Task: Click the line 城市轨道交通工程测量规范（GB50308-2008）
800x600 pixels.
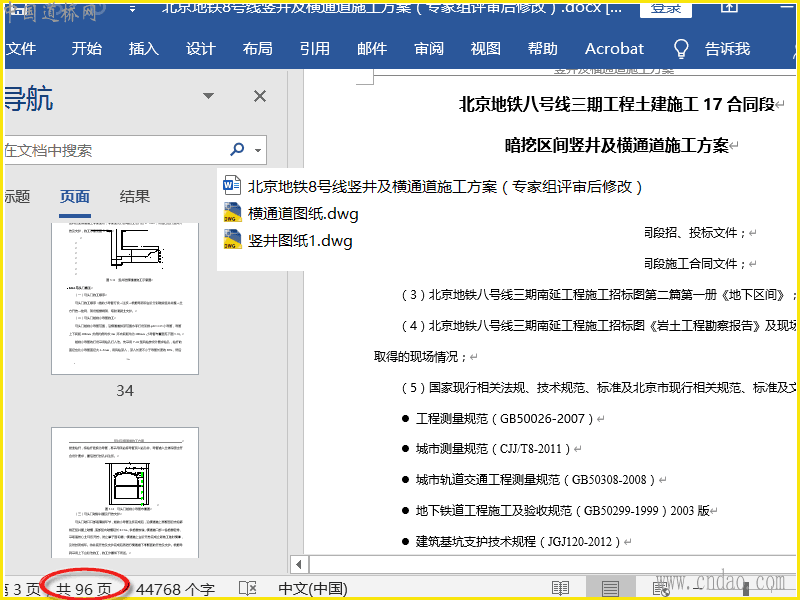Action: tap(535, 480)
